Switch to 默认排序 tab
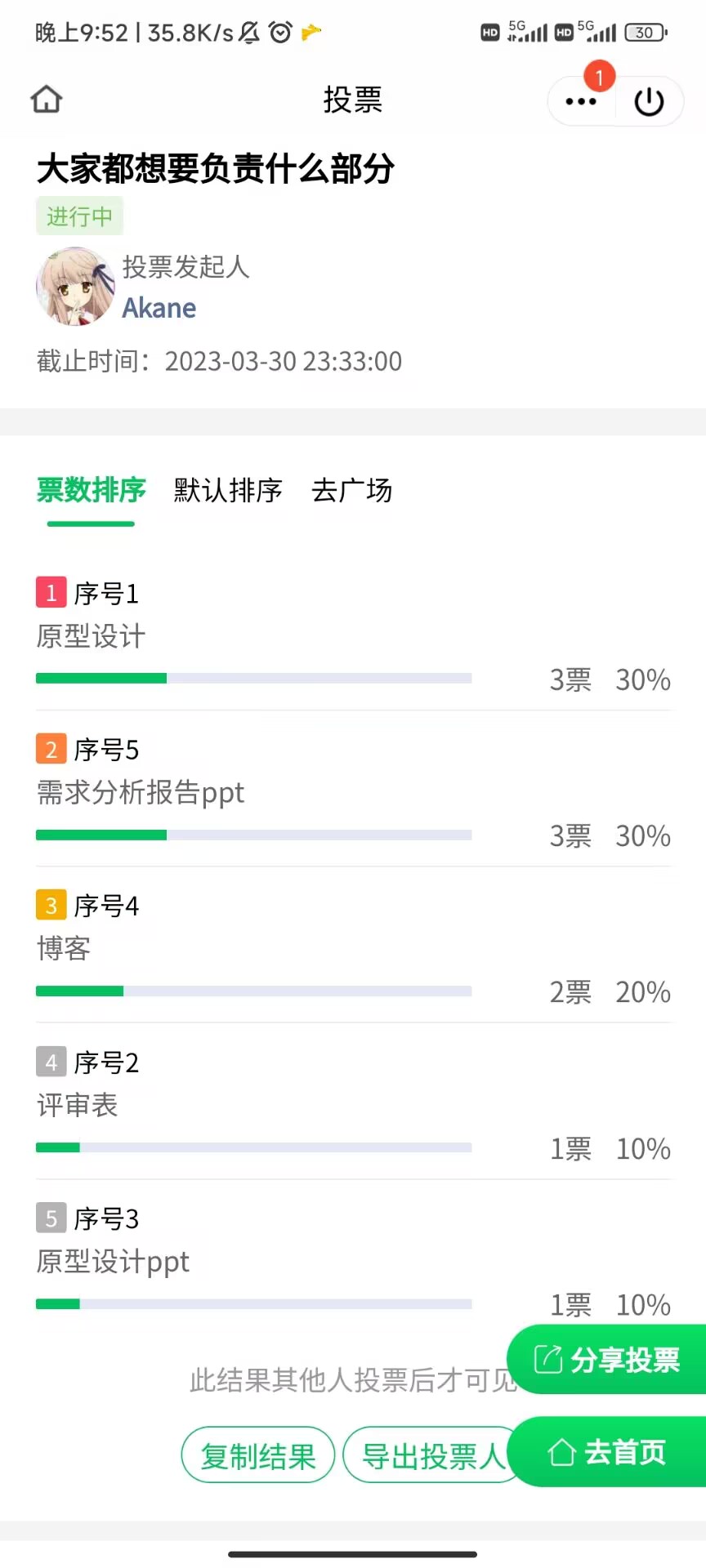 (228, 490)
